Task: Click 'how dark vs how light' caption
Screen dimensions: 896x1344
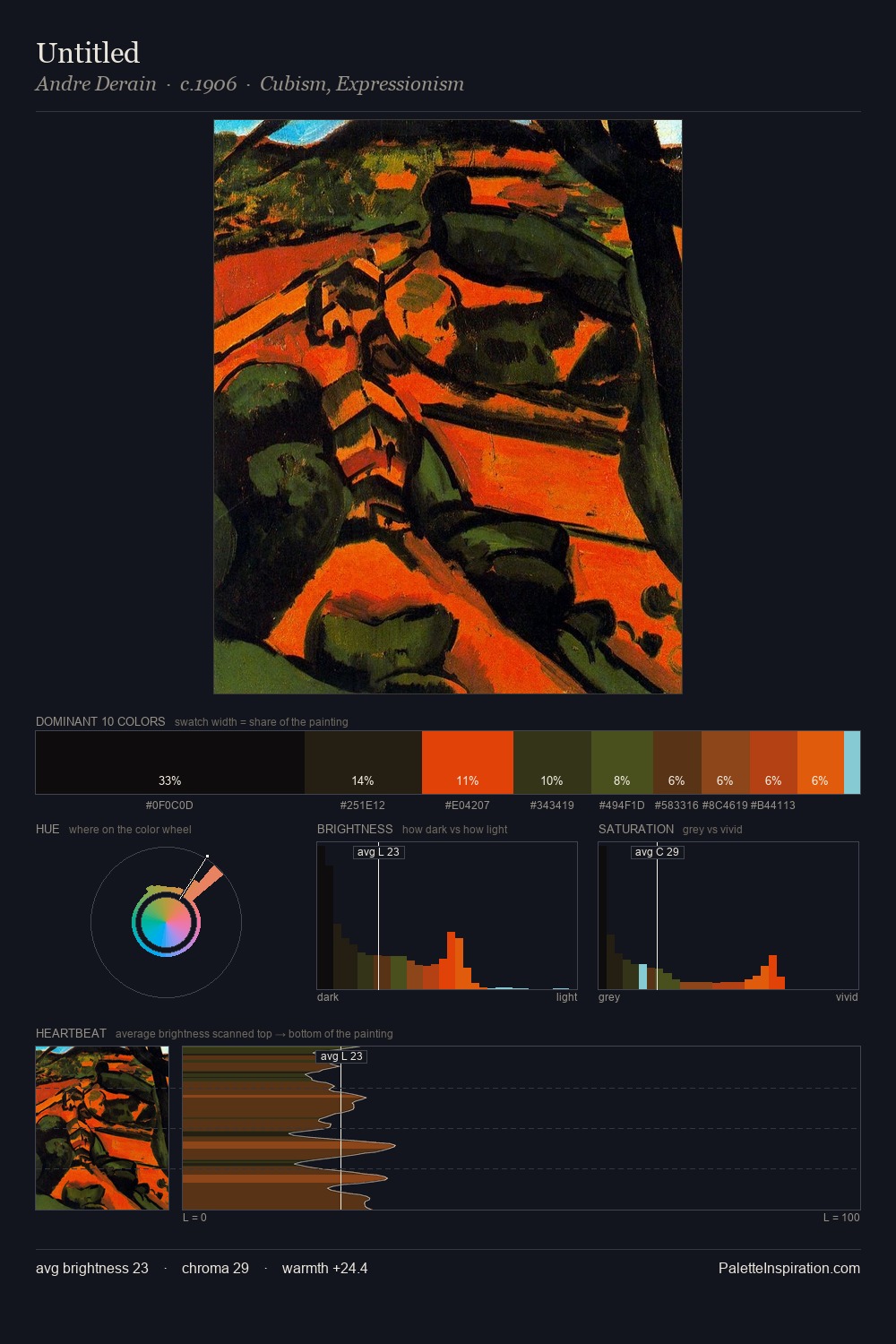Action: pos(455,830)
